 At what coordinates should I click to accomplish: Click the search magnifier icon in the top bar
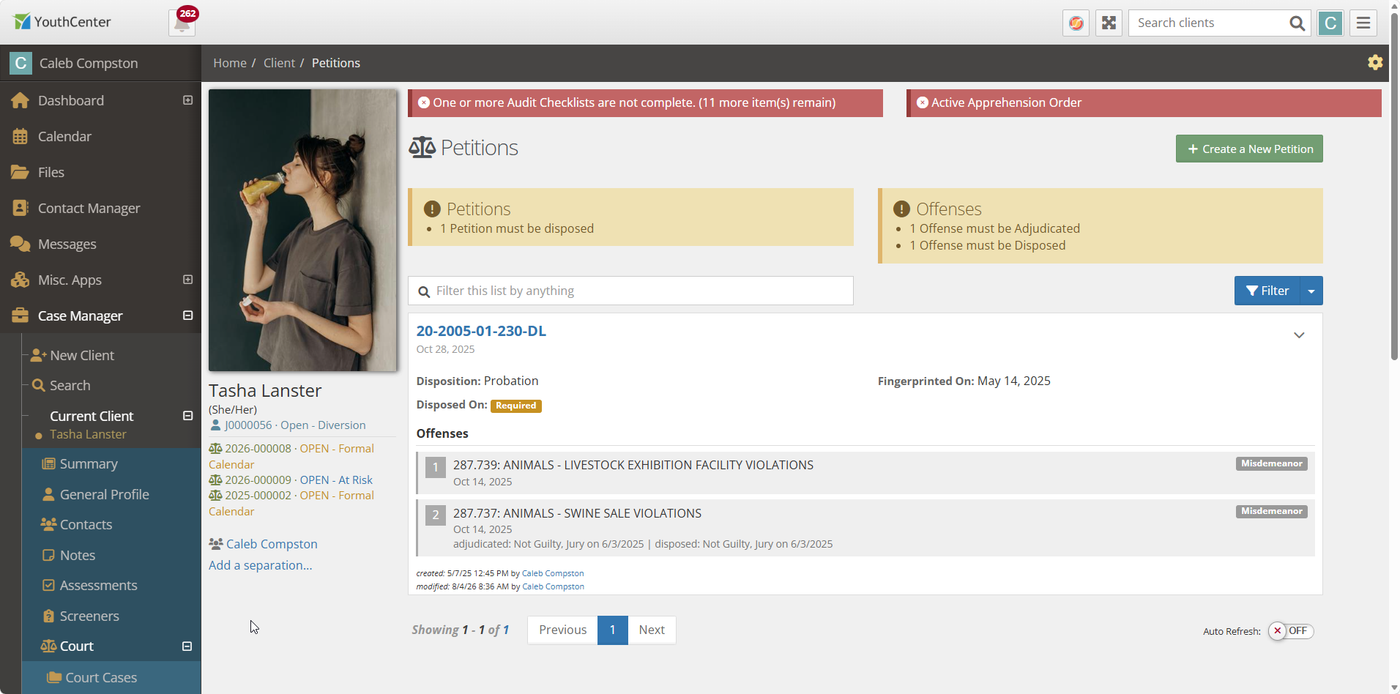click(x=1297, y=23)
